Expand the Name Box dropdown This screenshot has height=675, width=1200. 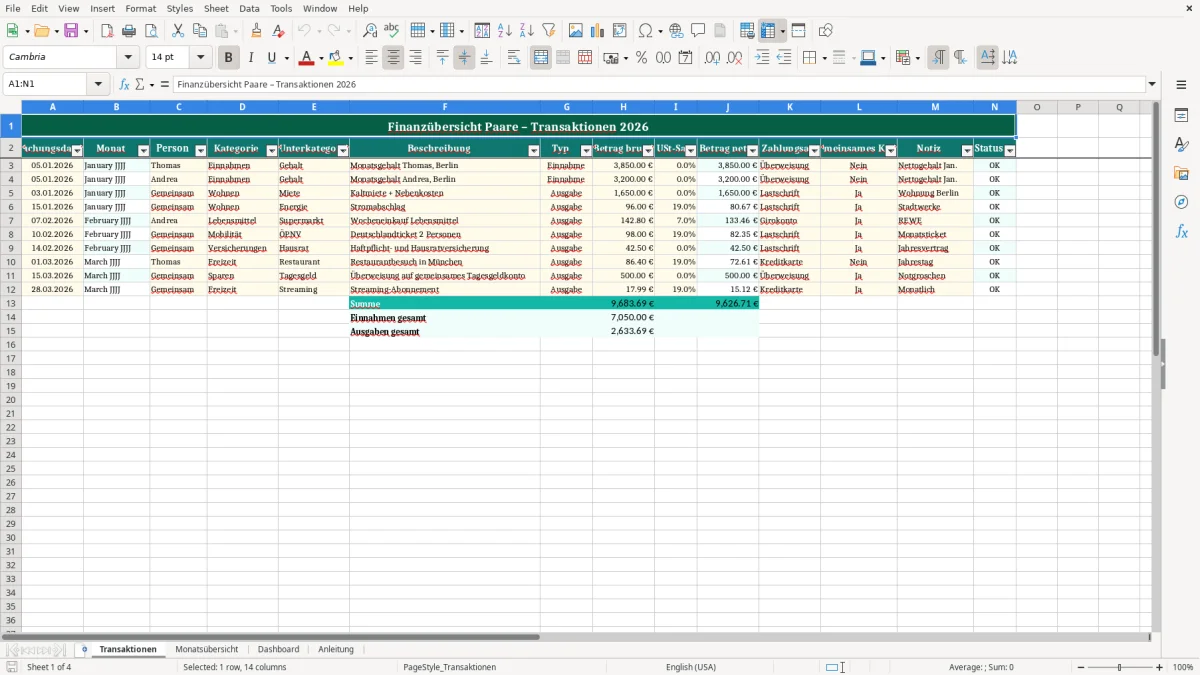point(100,85)
